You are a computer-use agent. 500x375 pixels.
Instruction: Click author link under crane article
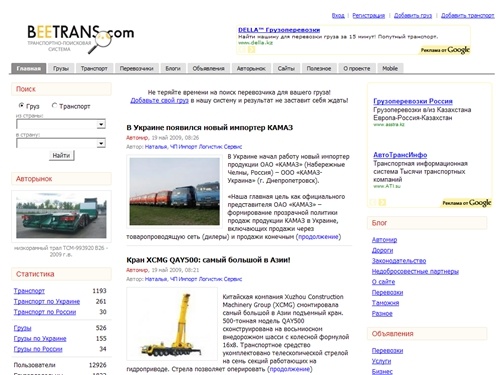pyautogui.click(x=193, y=279)
